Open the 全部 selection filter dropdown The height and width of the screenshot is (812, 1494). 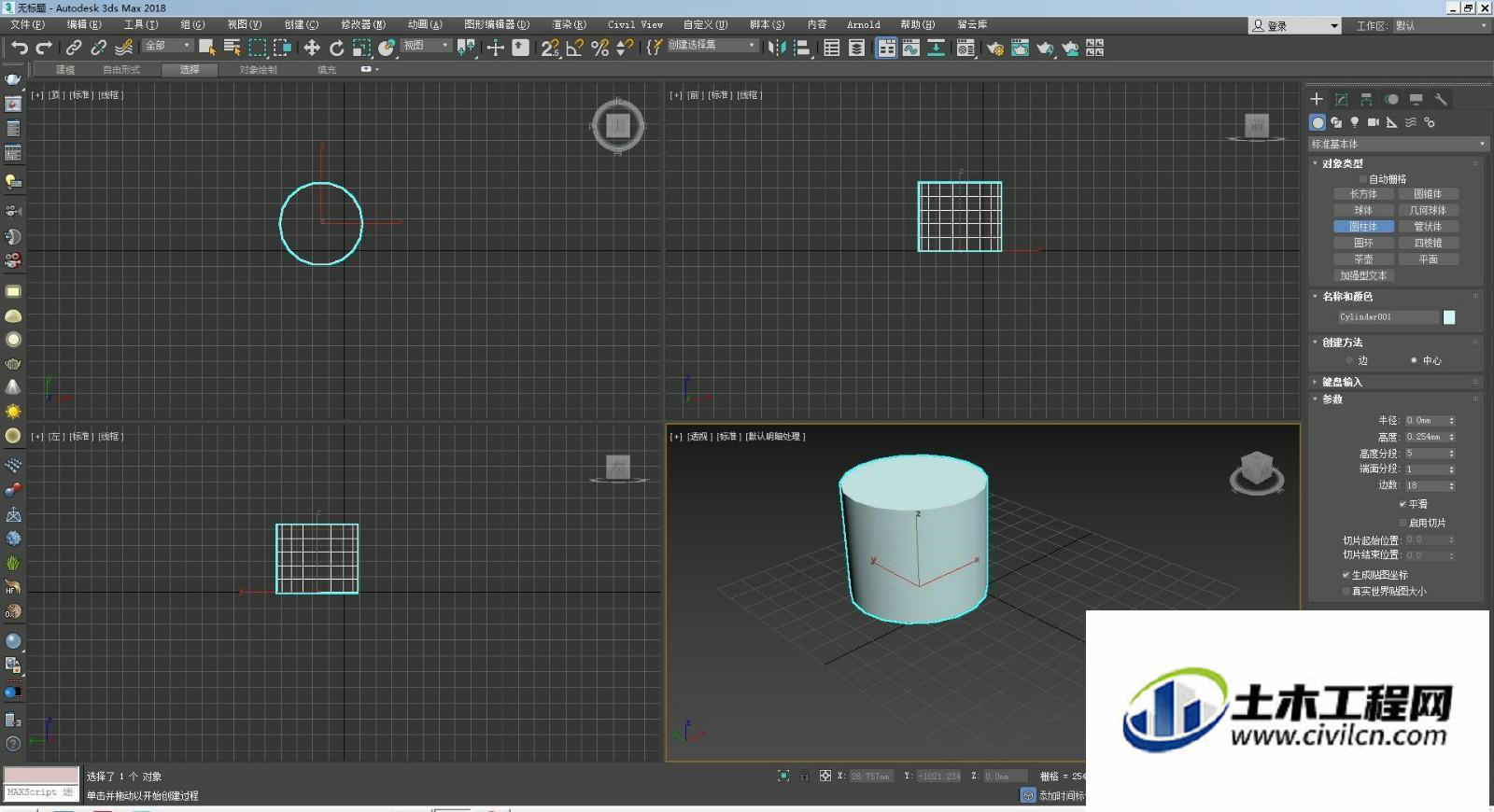point(167,46)
